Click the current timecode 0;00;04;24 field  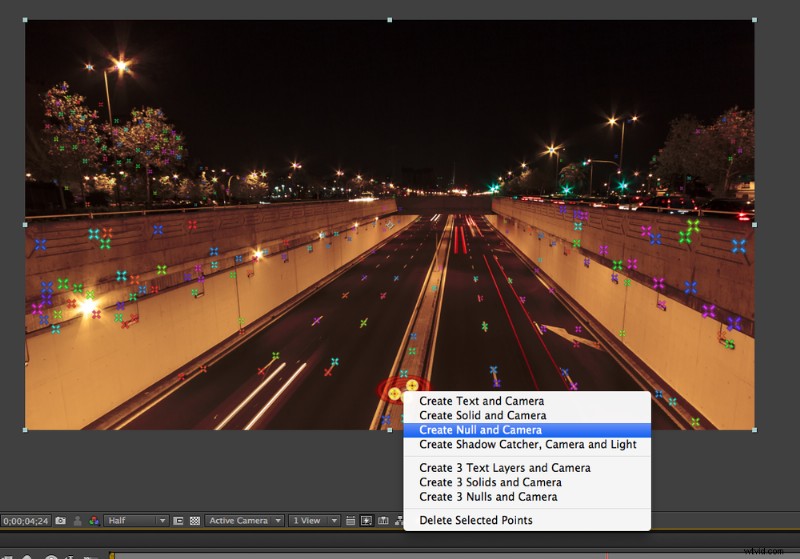[x=24, y=521]
